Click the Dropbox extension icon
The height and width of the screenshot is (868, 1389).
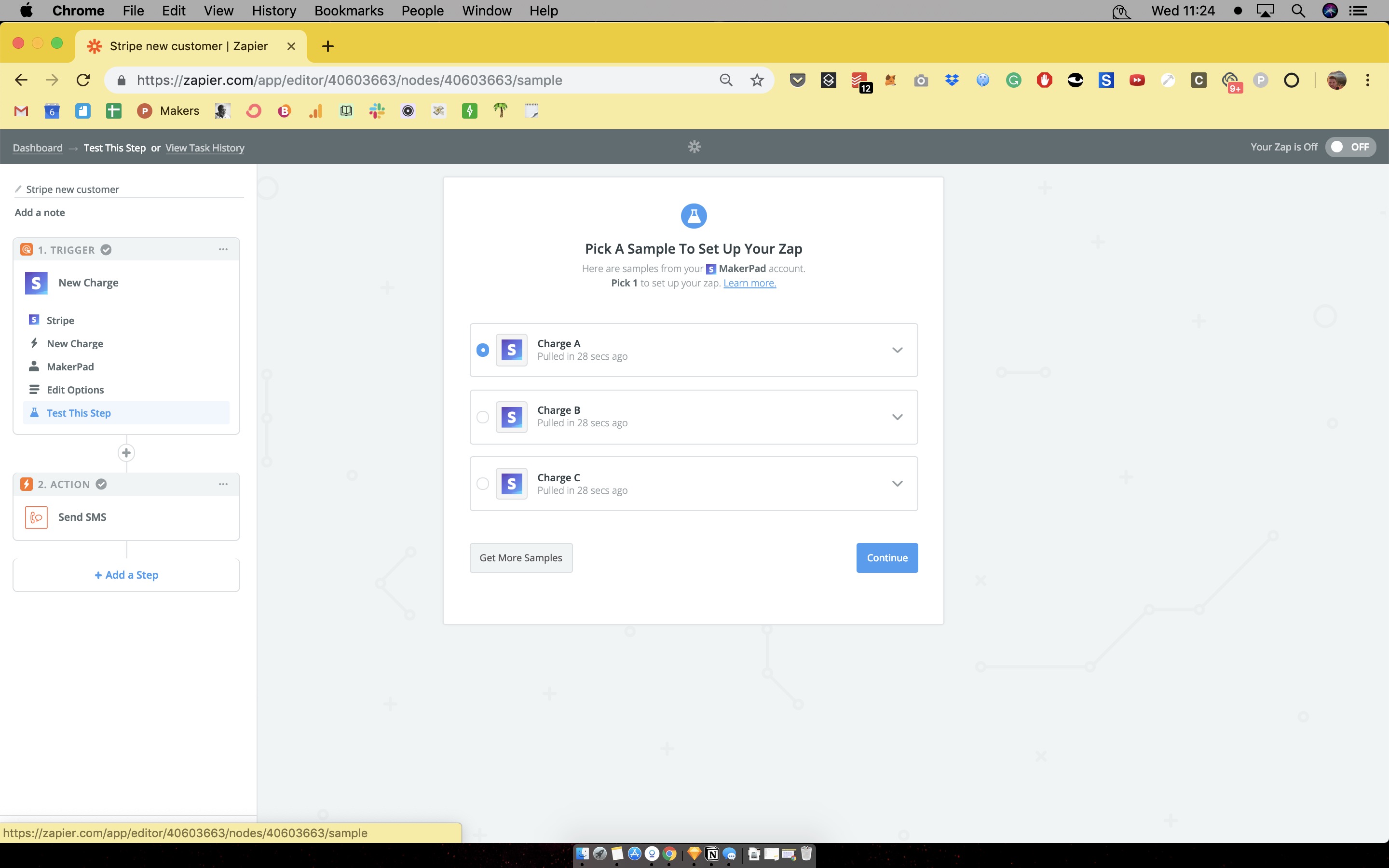(952, 81)
